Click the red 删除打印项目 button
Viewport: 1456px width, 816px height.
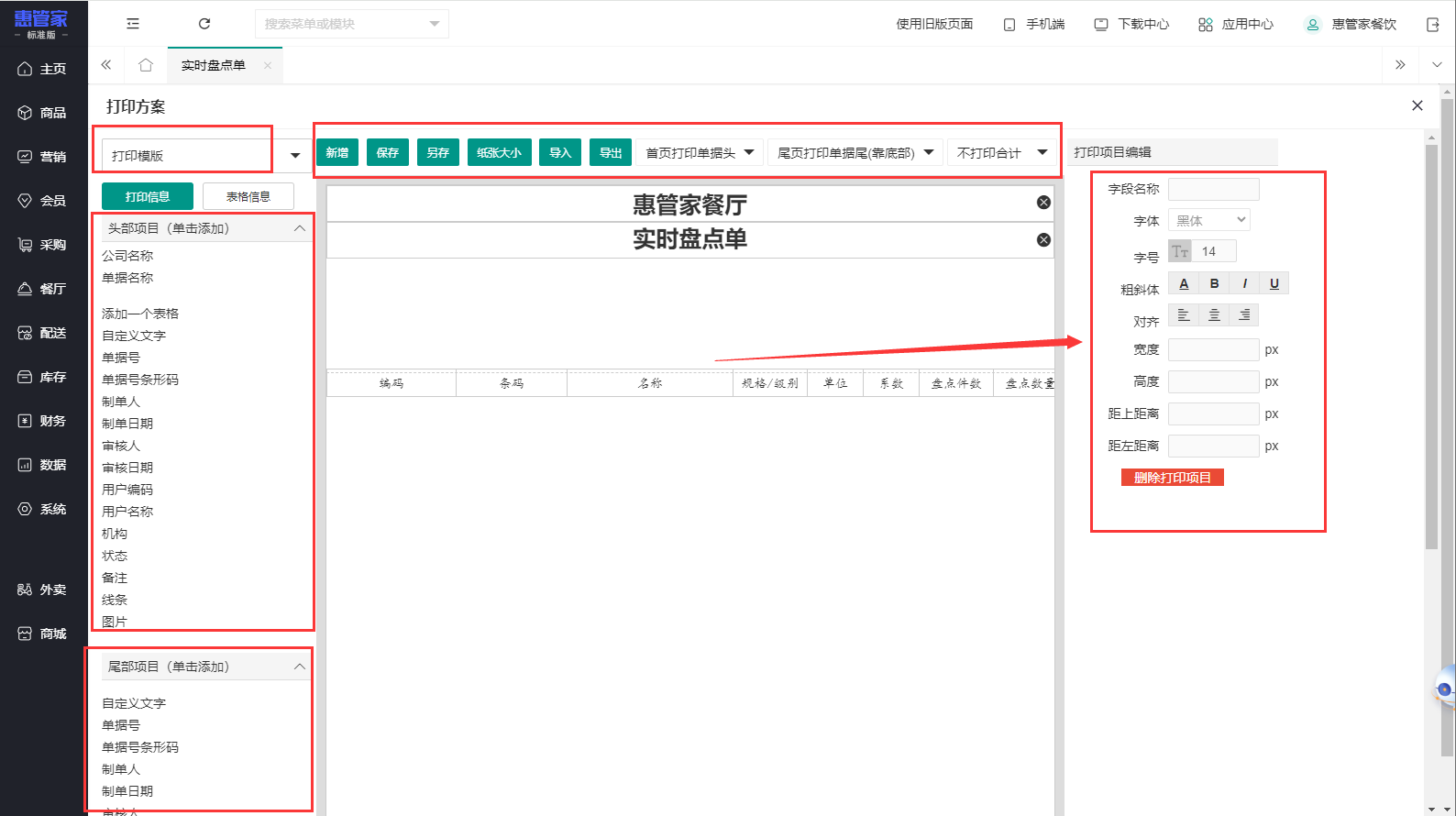point(1172,478)
